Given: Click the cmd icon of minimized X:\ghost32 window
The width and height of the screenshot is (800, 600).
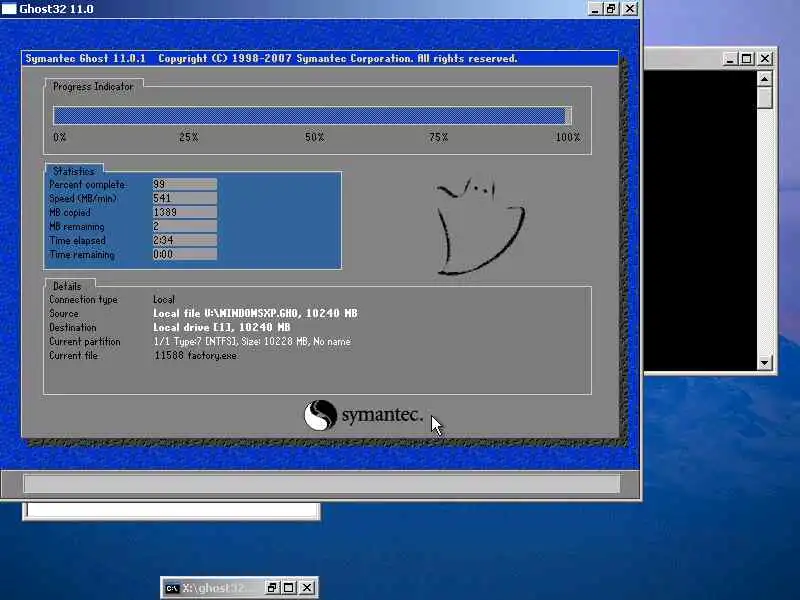Looking at the screenshot, I should point(172,588).
